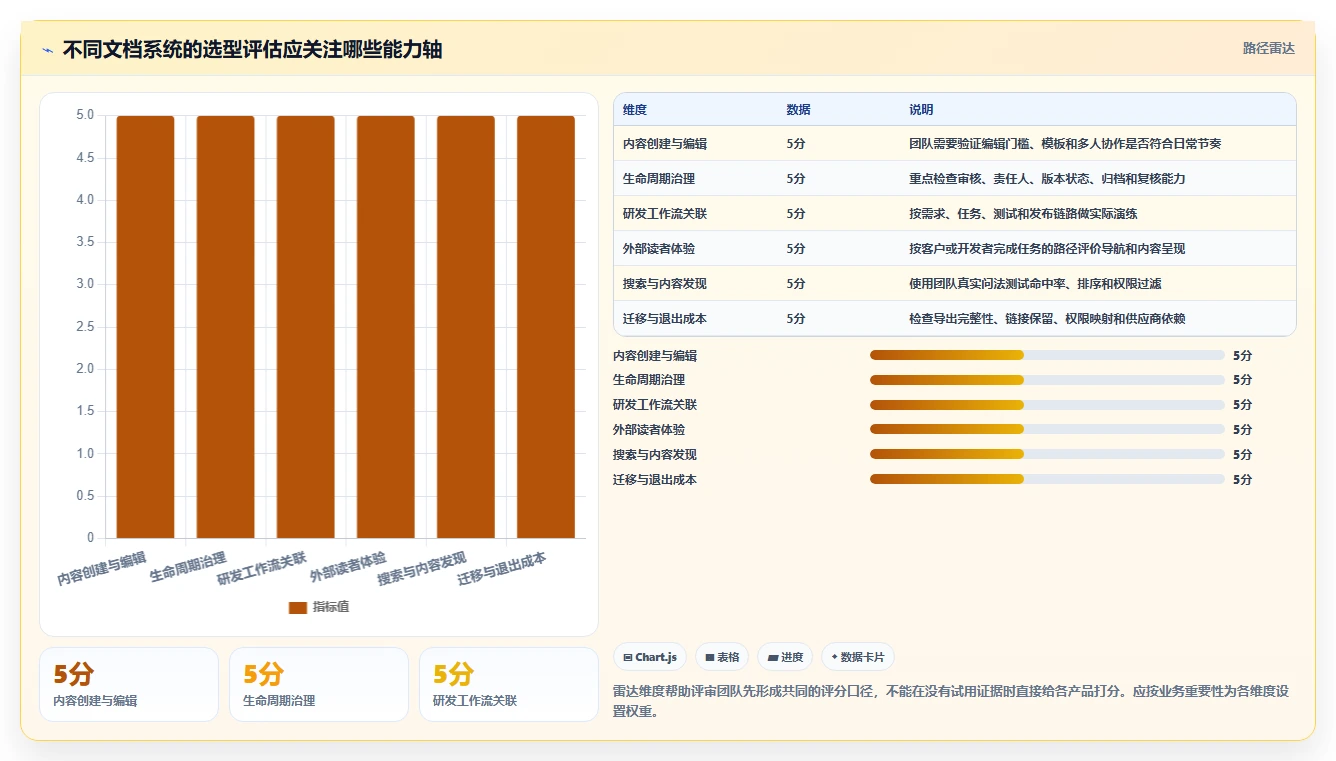Click the 内容创建与编辑 5分 data card
Image resolution: width=1336 pixels, height=761 pixels.
click(129, 684)
